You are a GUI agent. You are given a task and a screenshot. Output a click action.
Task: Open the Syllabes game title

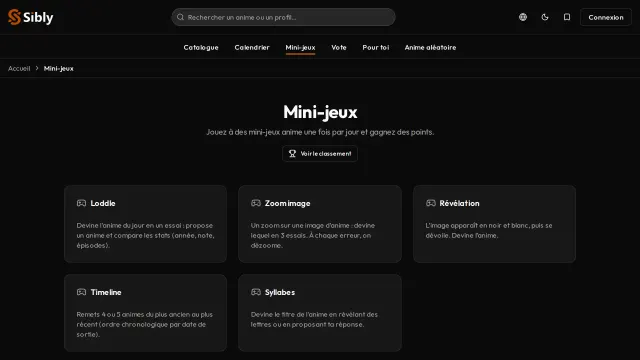[280, 292]
